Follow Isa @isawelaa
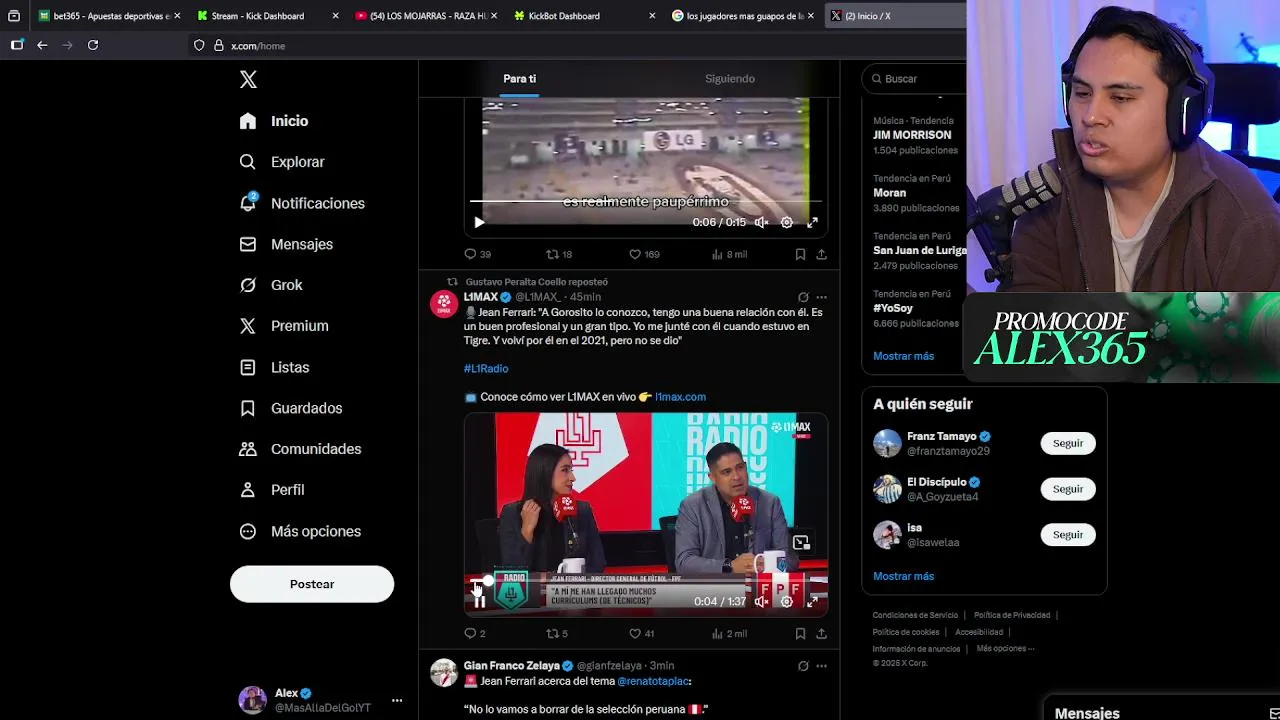Viewport: 1280px width, 720px height. click(1068, 535)
